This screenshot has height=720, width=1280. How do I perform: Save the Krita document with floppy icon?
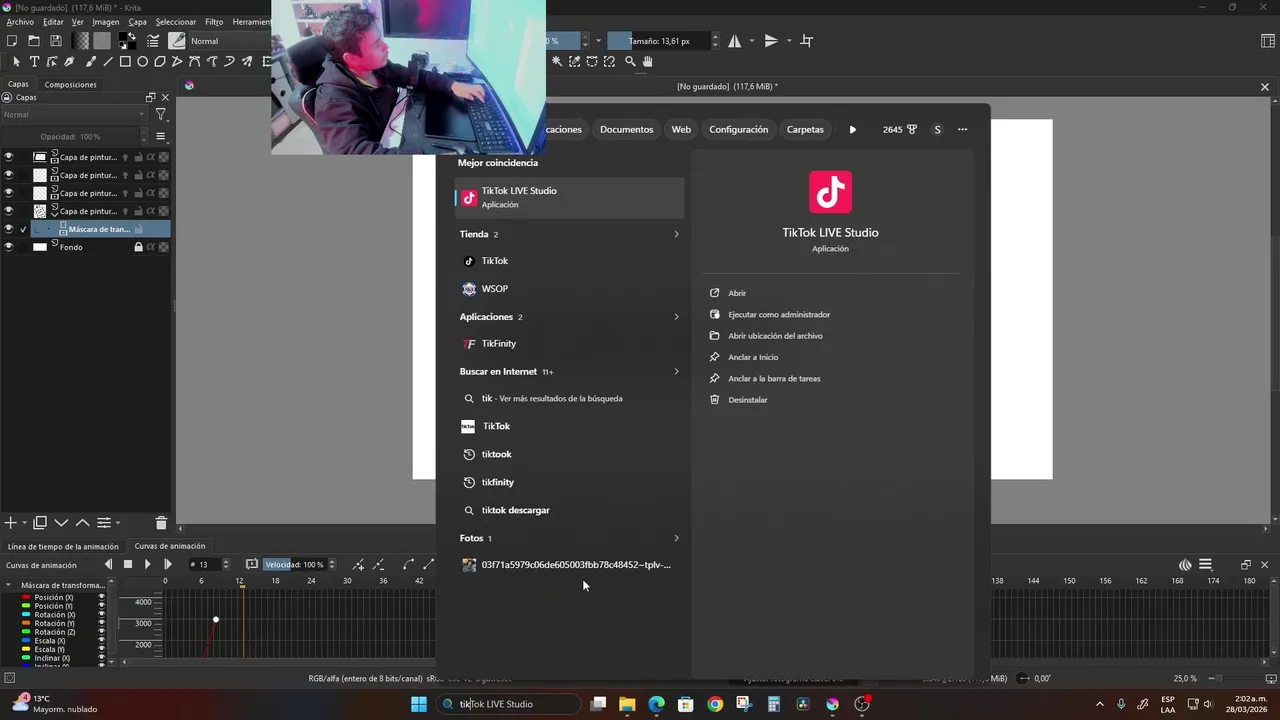56,41
